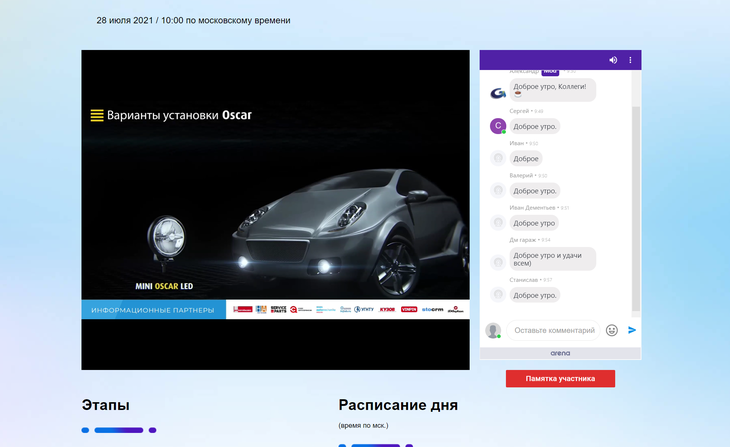Click the chat scrollbar thumb
730x447 pixels.
[635, 209]
